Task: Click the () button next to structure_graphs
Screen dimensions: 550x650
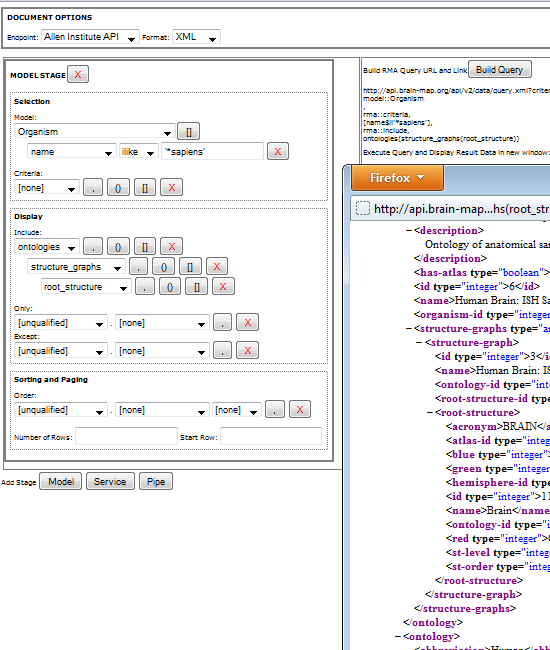Action: pyautogui.click(x=163, y=266)
